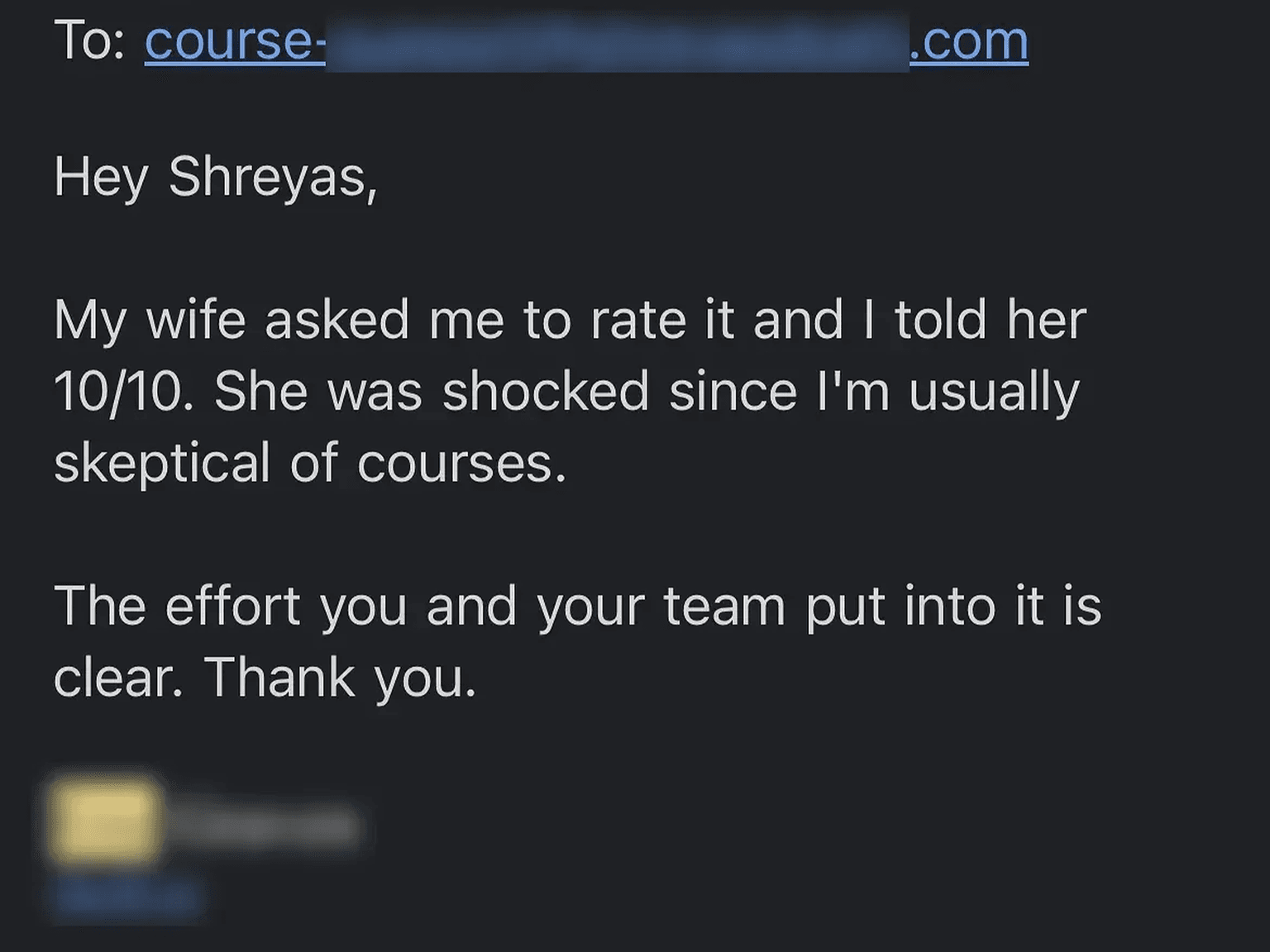Click the word "effort" in last paragraph
Image resolution: width=1270 pixels, height=952 pixels.
(x=232, y=606)
